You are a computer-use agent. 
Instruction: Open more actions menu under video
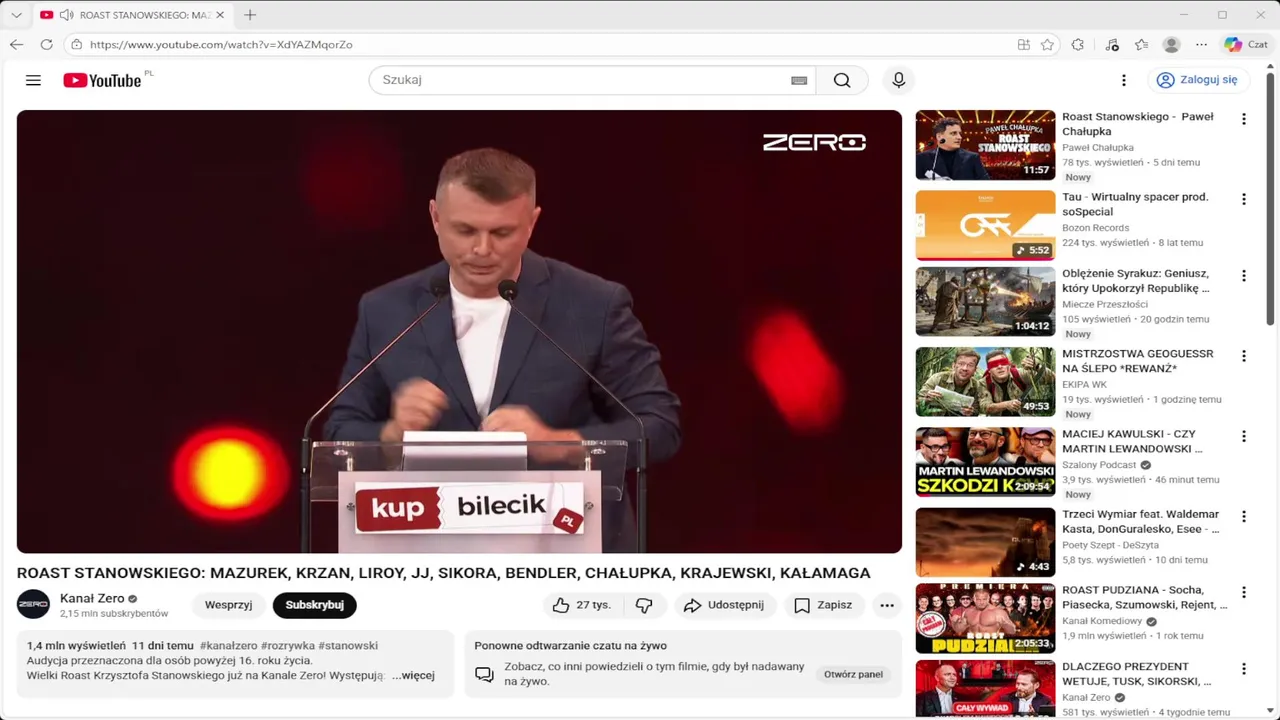tap(886, 605)
